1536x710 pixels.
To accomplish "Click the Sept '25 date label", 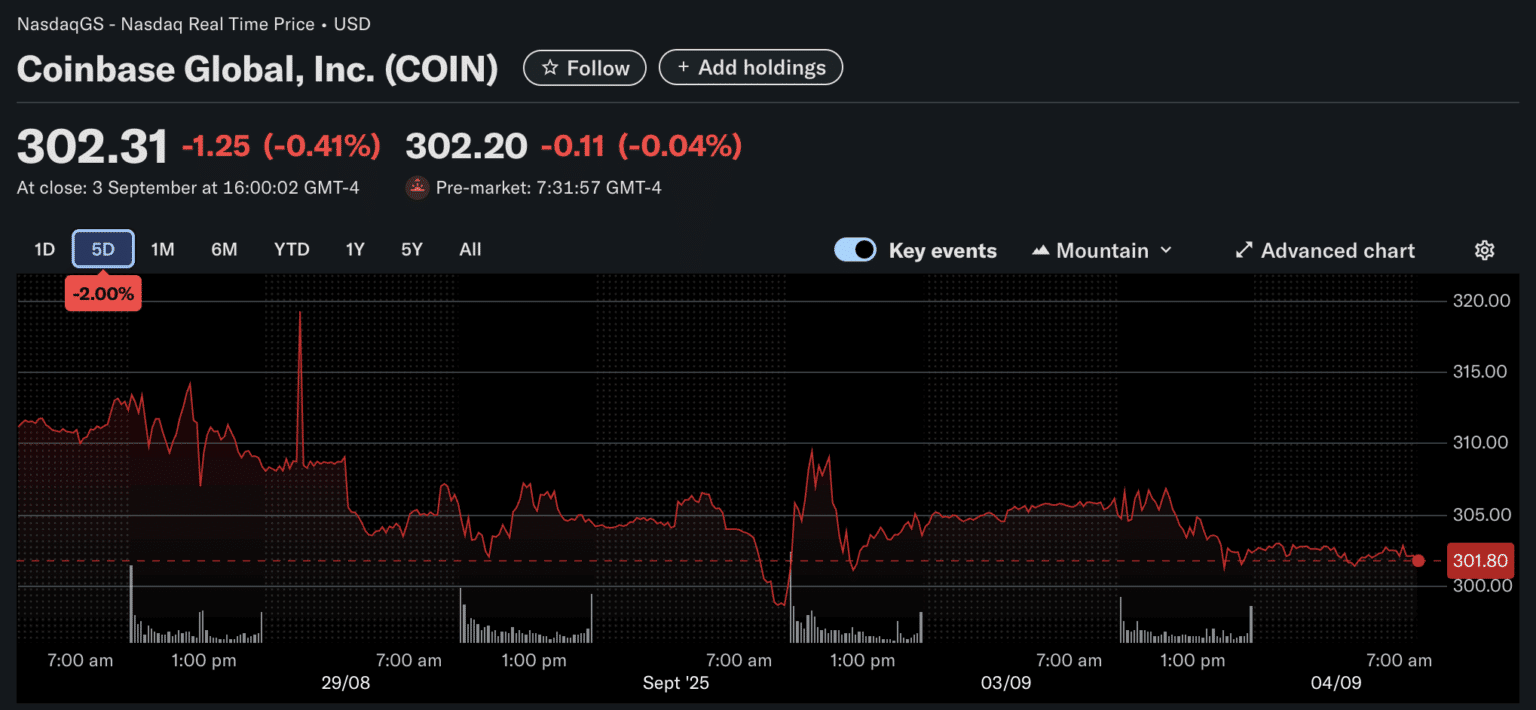I will pos(675,682).
